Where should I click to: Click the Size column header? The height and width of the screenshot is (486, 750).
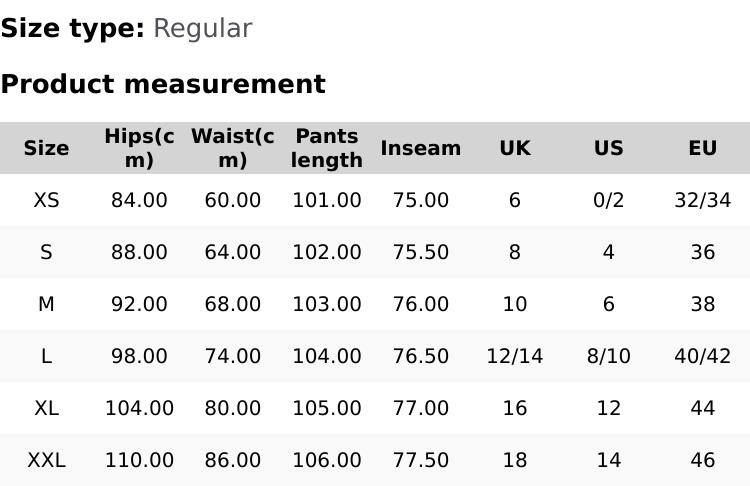[x=46, y=148]
